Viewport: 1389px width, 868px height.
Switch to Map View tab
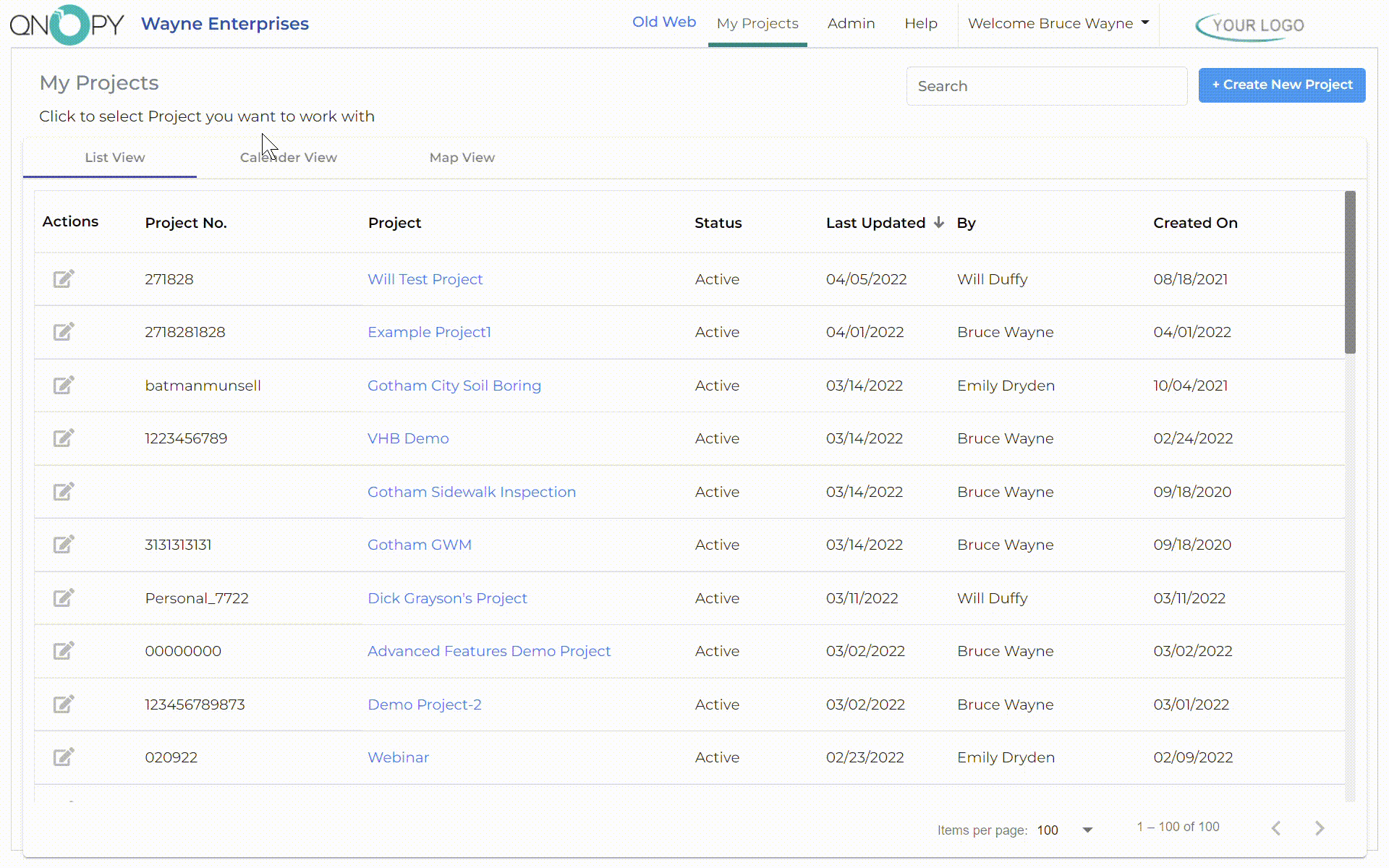tap(462, 157)
